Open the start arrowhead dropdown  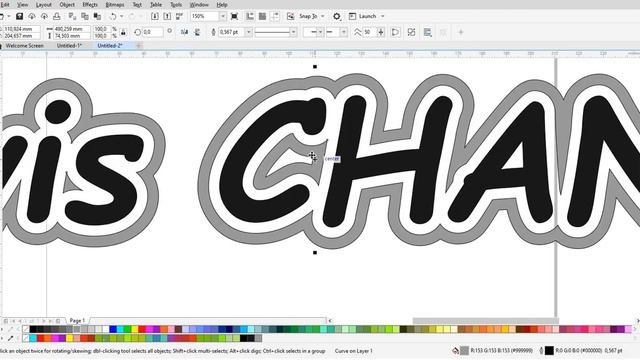(x=320, y=32)
